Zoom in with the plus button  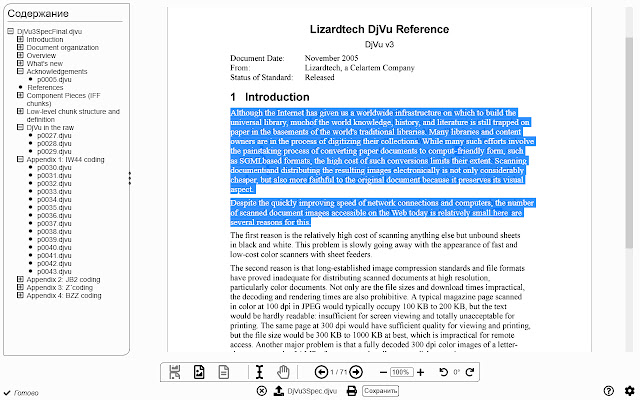point(420,372)
